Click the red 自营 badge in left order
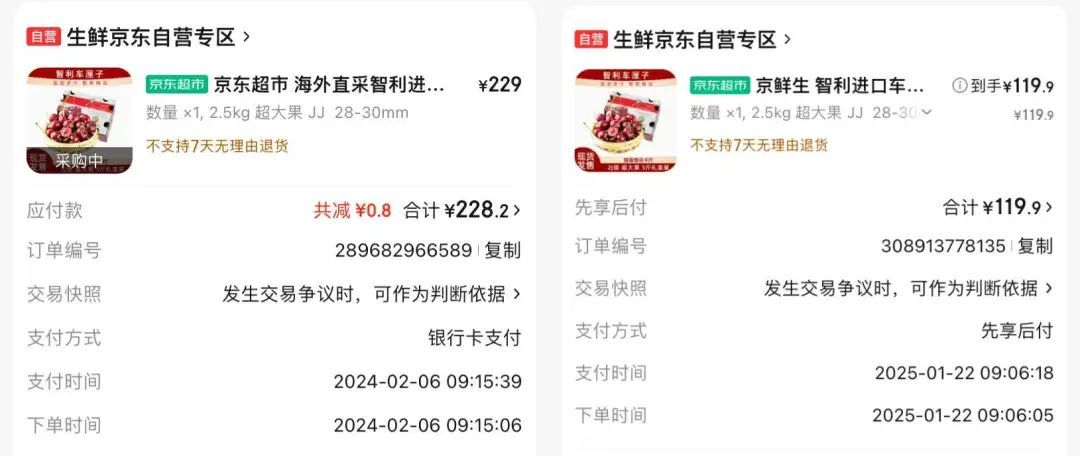The height and width of the screenshot is (456, 1080). point(44,37)
